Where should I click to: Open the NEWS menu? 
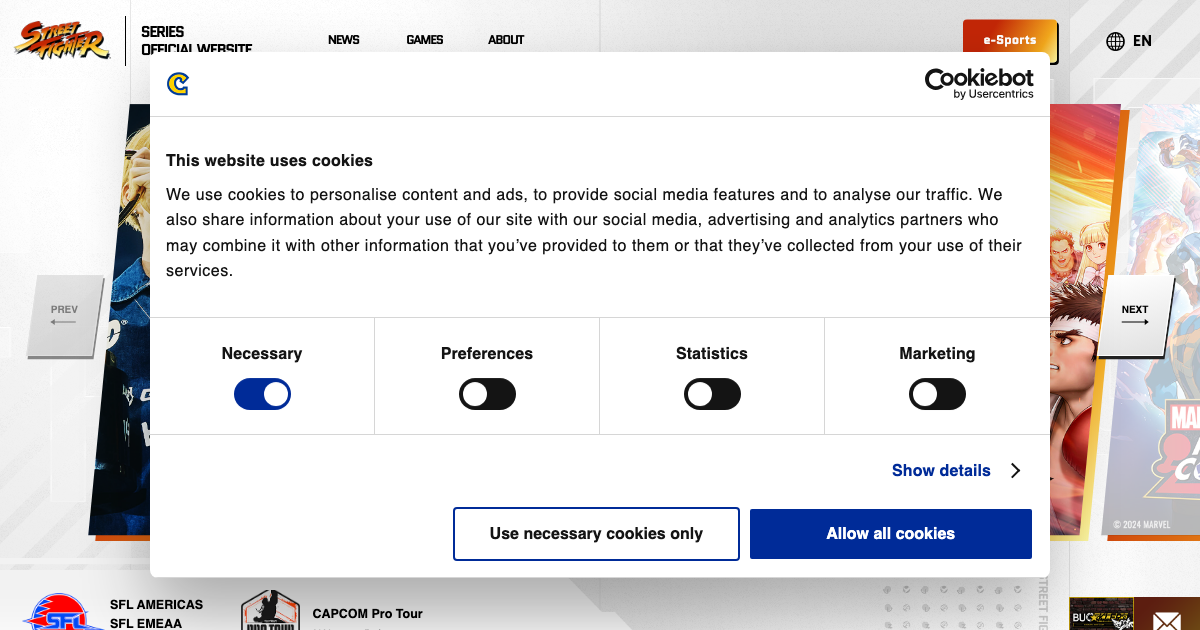[343, 40]
